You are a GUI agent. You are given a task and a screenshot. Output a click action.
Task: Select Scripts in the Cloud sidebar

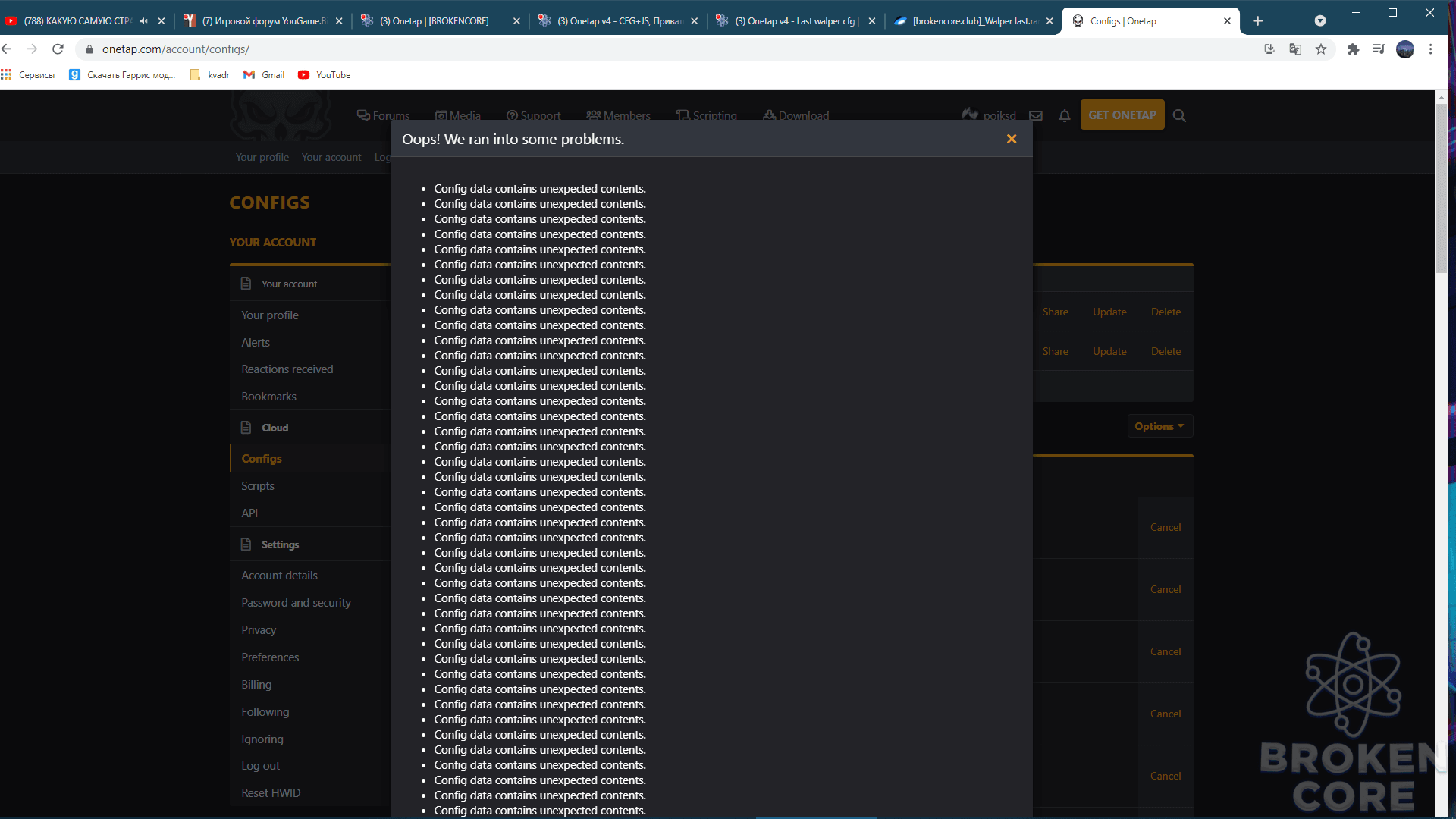(258, 486)
